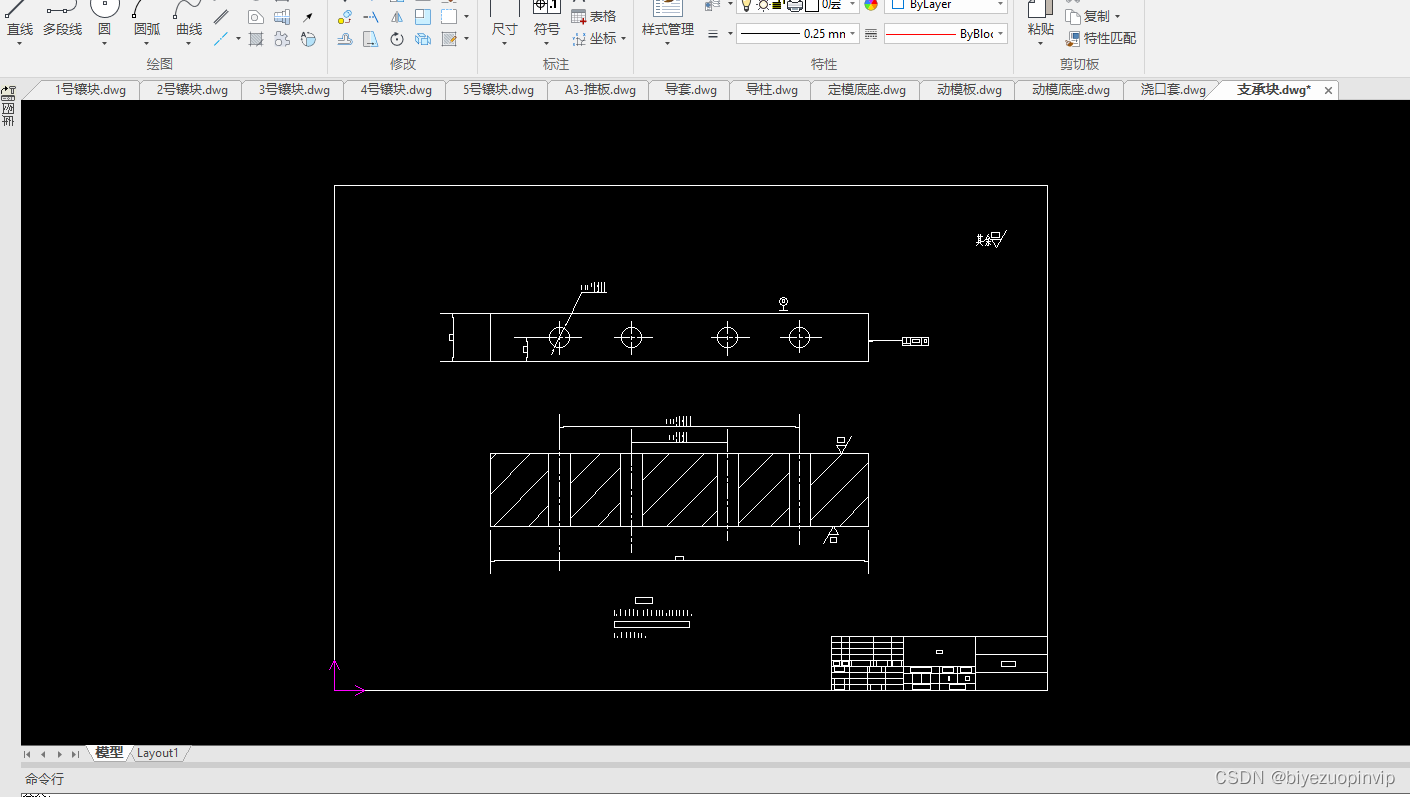1410x797 pixels.
Task: Go to previous layout tab arrow
Action: [x=43, y=754]
